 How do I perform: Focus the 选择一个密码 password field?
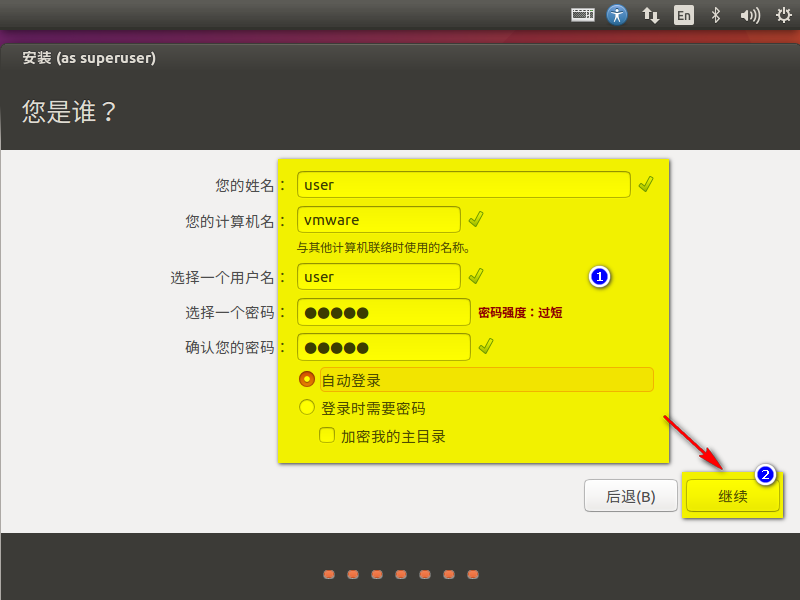coord(384,312)
